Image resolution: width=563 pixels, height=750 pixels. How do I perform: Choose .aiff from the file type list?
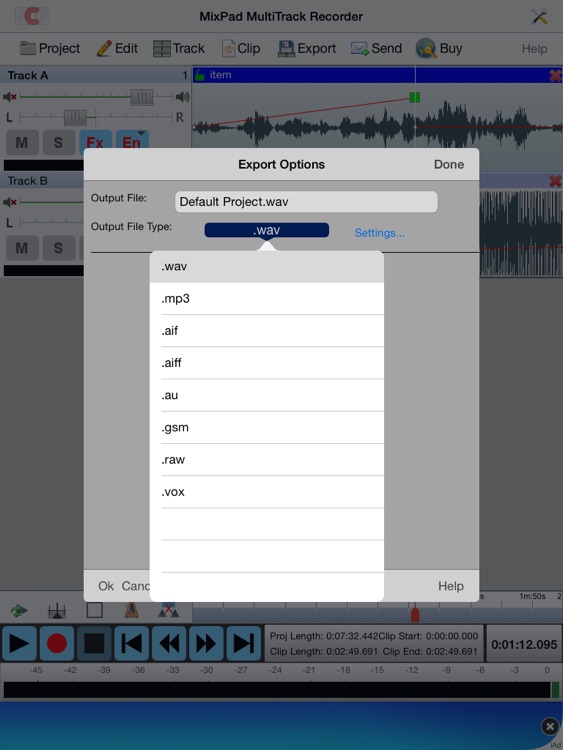click(x=267, y=363)
